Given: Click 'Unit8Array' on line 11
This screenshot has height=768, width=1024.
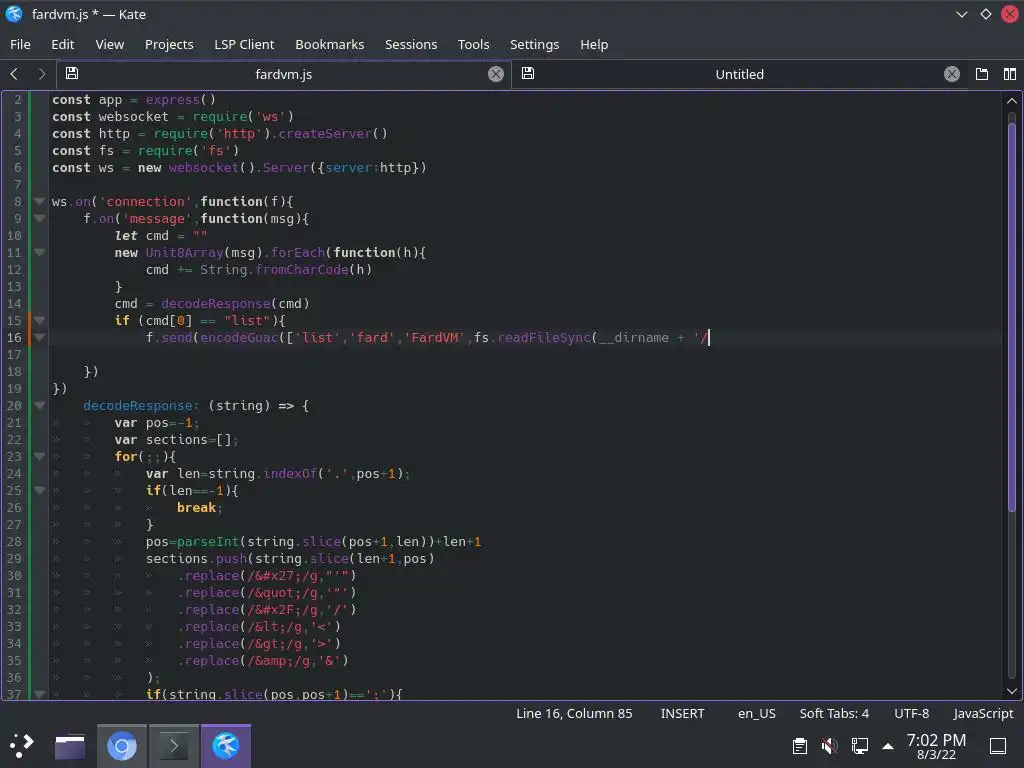Looking at the screenshot, I should coord(184,252).
